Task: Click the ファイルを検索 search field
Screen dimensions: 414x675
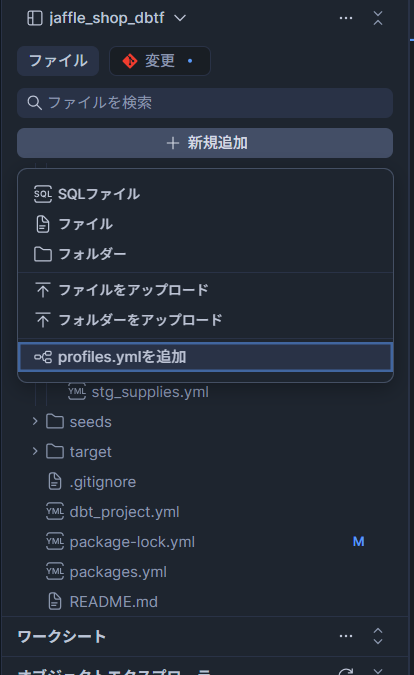Action: [205, 103]
